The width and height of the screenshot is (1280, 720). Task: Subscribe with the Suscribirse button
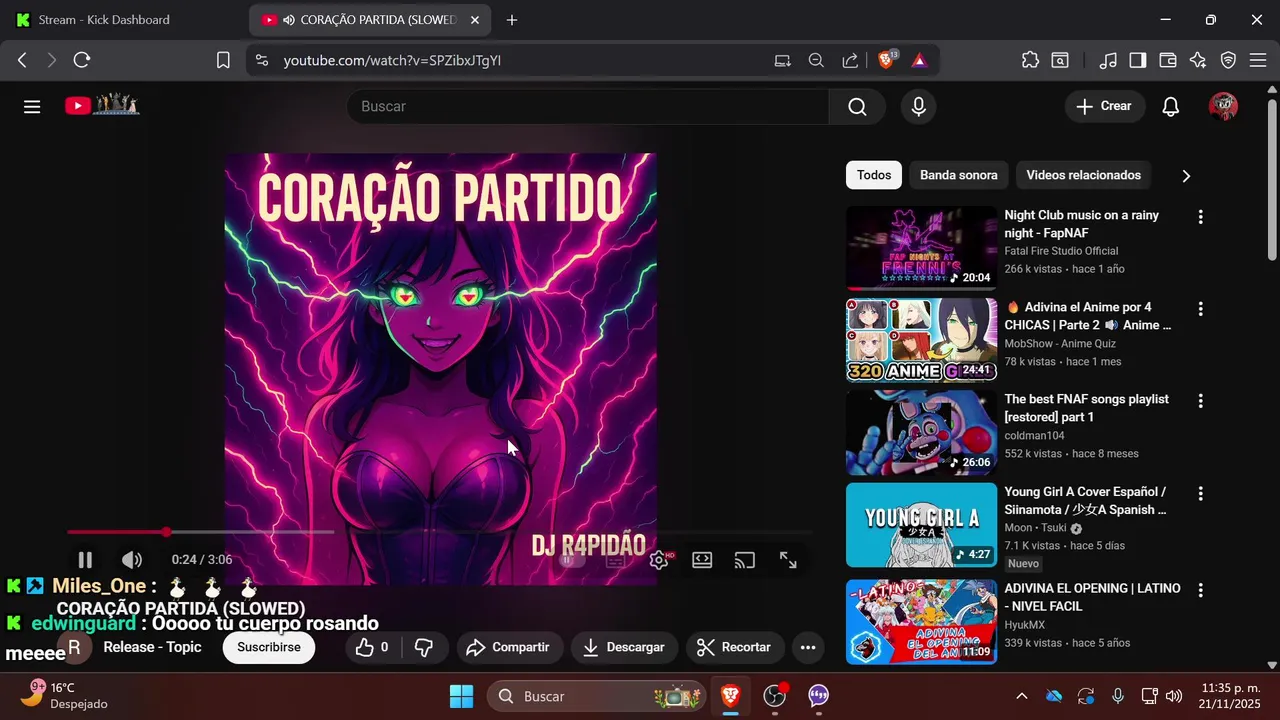point(268,647)
